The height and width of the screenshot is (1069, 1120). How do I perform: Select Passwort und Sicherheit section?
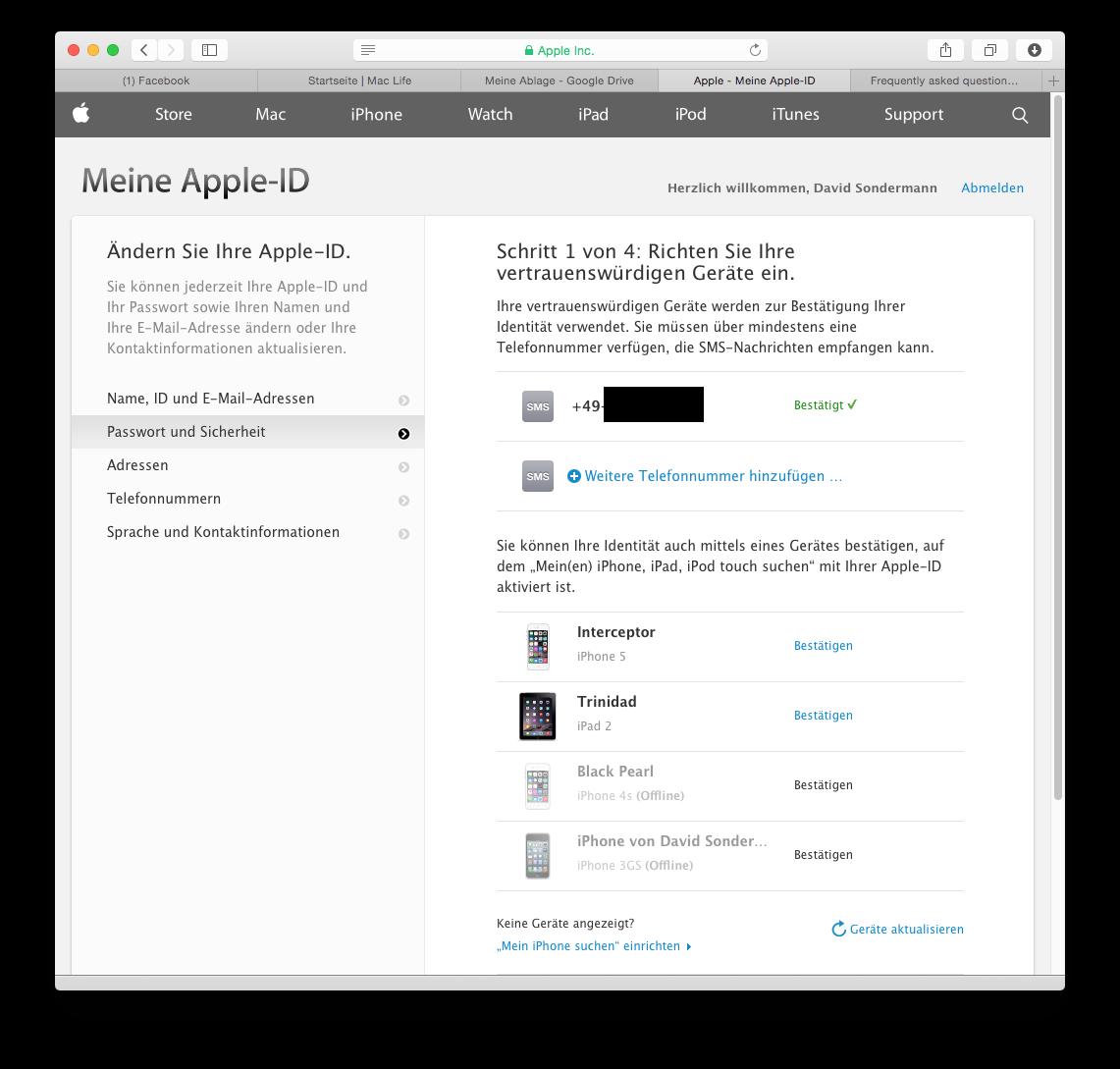click(x=248, y=432)
